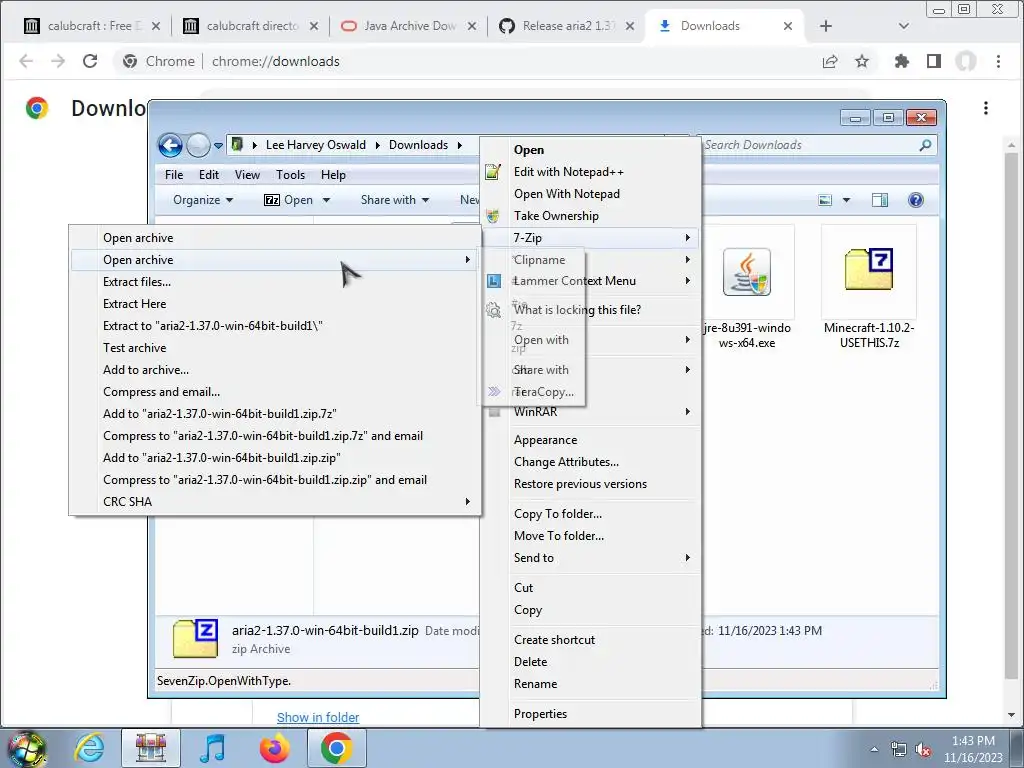The width and height of the screenshot is (1024, 768).
Task: Click Explorer back navigation arrow
Action: pos(170,145)
